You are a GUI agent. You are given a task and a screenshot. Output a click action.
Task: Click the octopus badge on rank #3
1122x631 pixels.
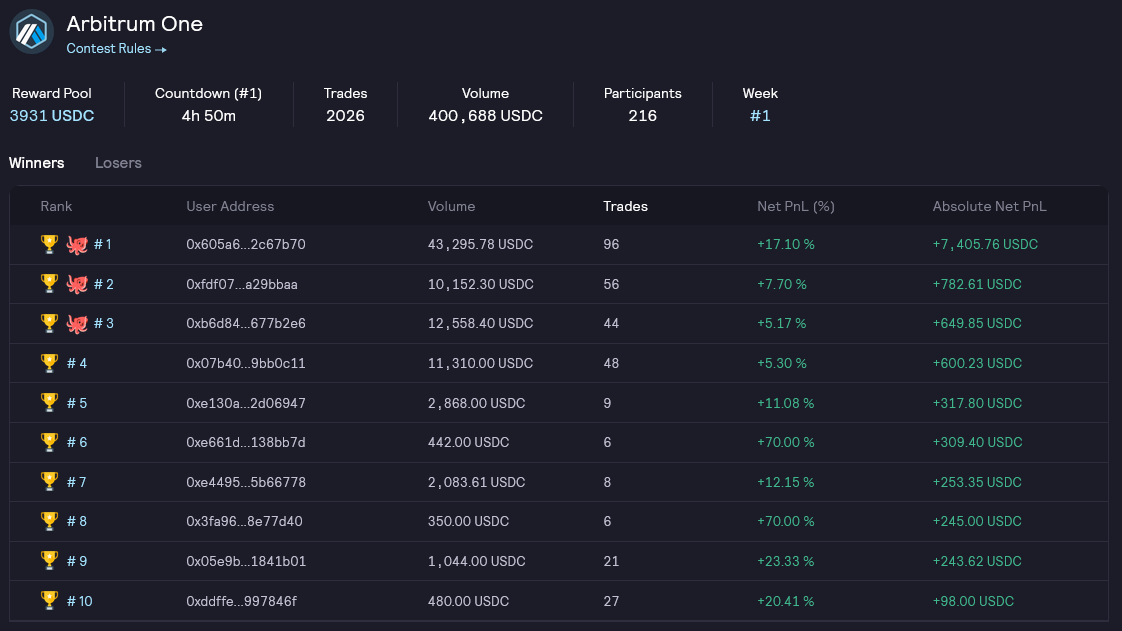[77, 324]
